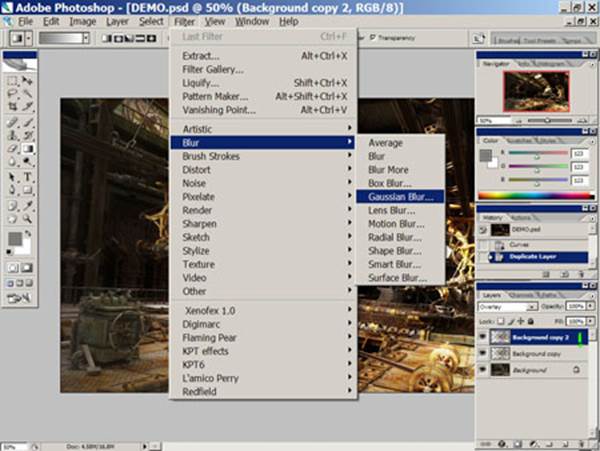
Task: Select the Eraser tool
Action: (x=12, y=148)
